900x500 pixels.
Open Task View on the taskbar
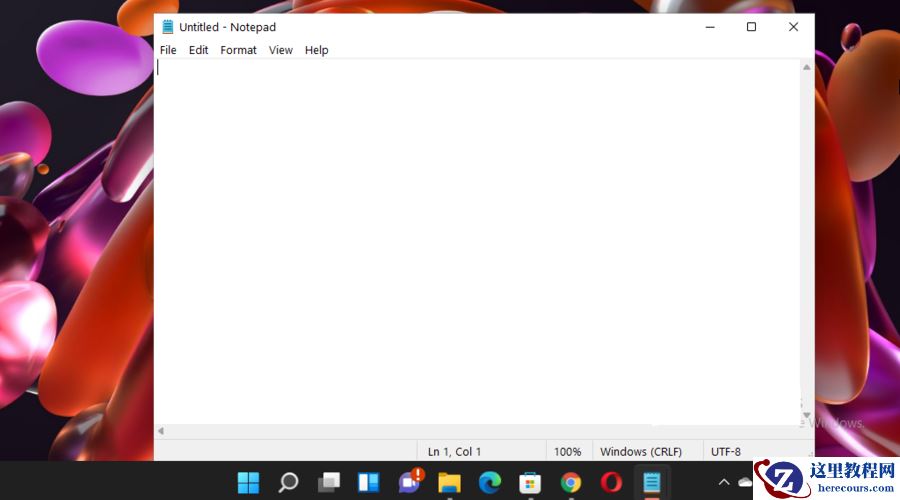[329, 482]
